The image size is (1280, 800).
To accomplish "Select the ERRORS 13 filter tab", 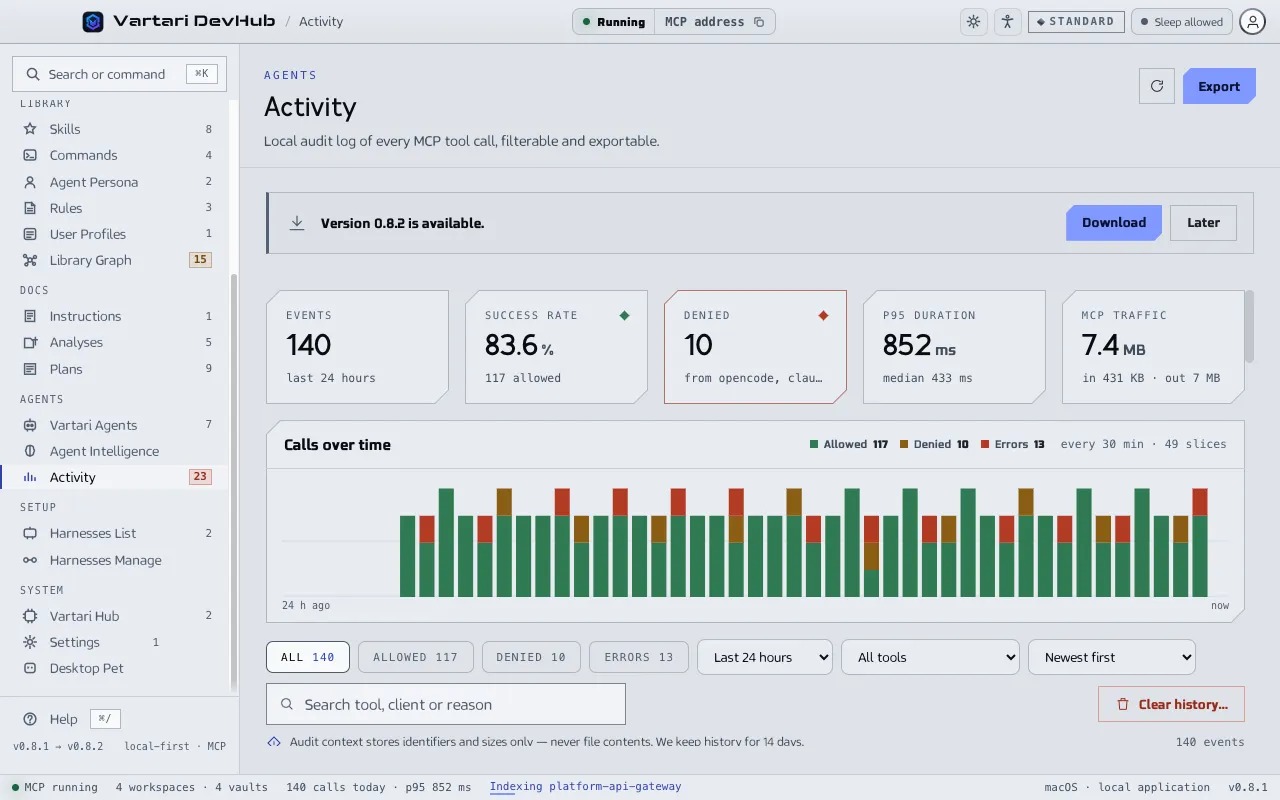I will click(x=639, y=657).
